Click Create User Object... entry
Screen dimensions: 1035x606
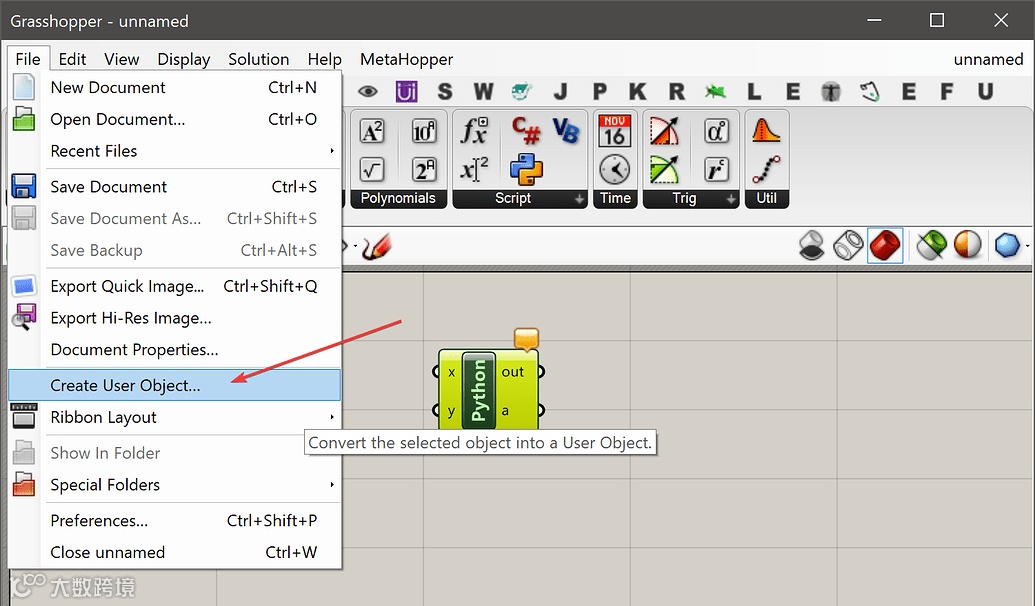click(x=175, y=385)
